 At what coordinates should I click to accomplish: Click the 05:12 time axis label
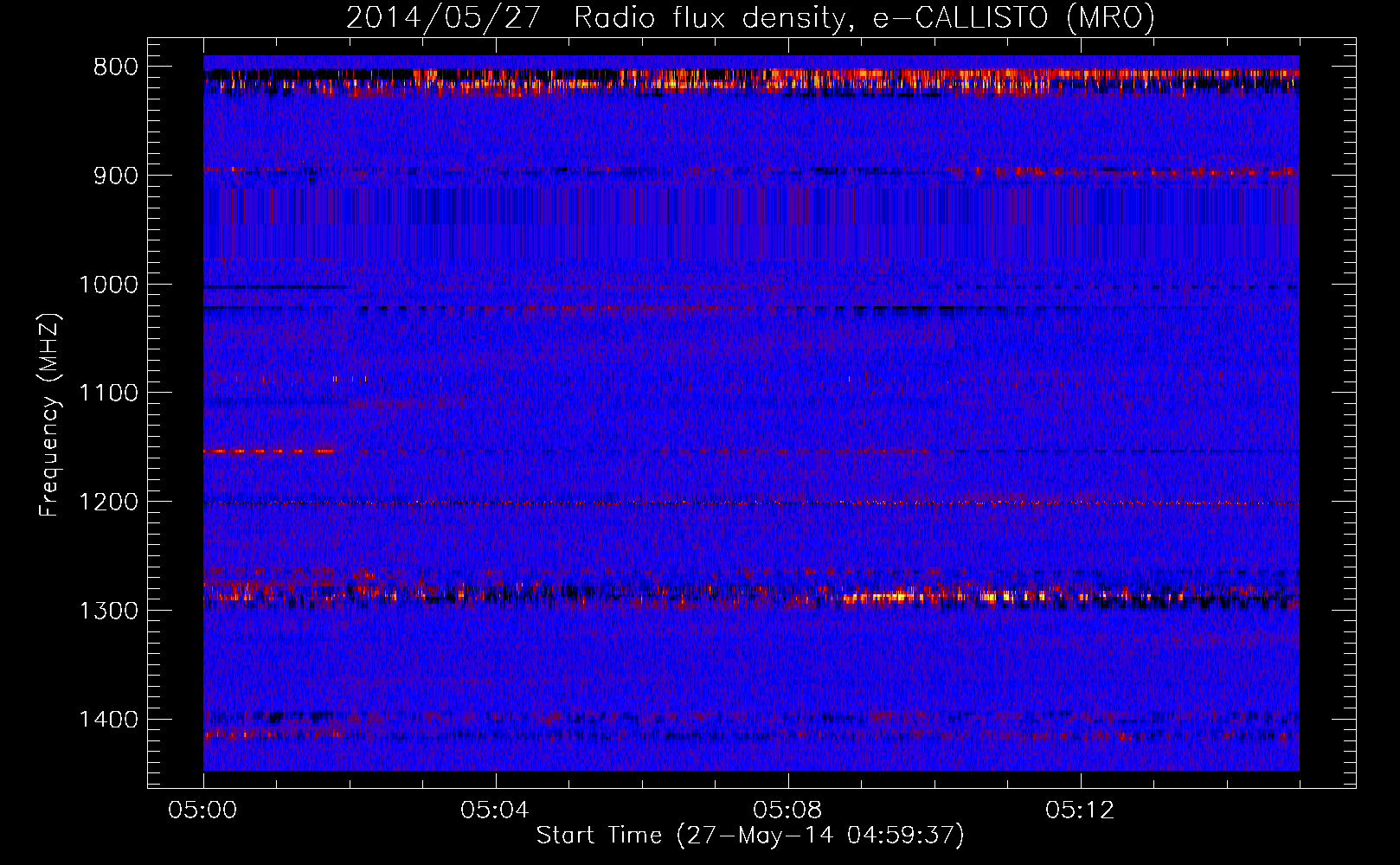tap(1081, 811)
